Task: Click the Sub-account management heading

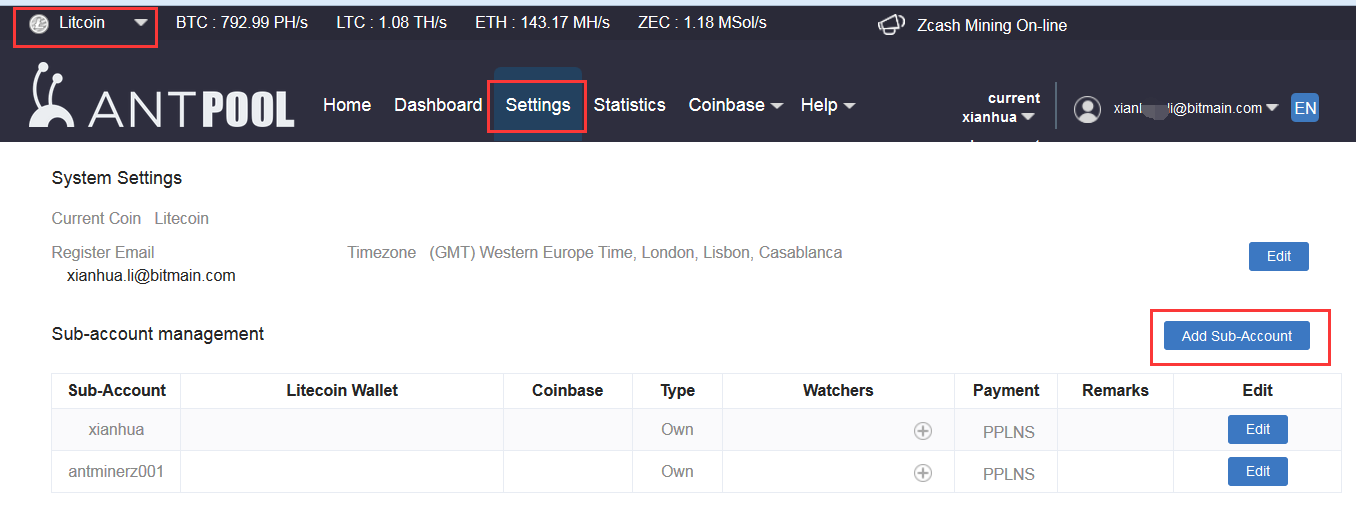Action: tap(158, 334)
